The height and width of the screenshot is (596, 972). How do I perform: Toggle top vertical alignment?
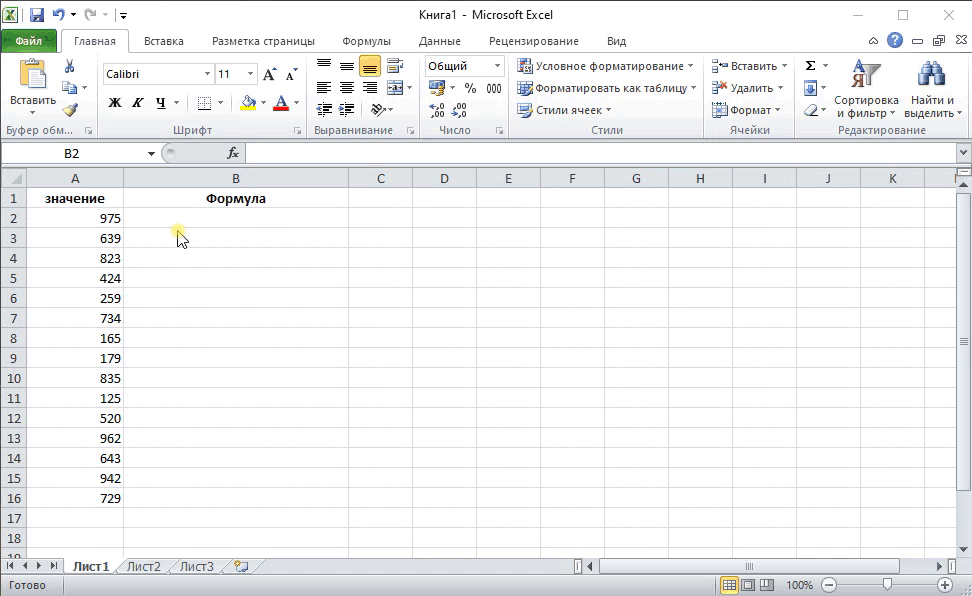(324, 65)
